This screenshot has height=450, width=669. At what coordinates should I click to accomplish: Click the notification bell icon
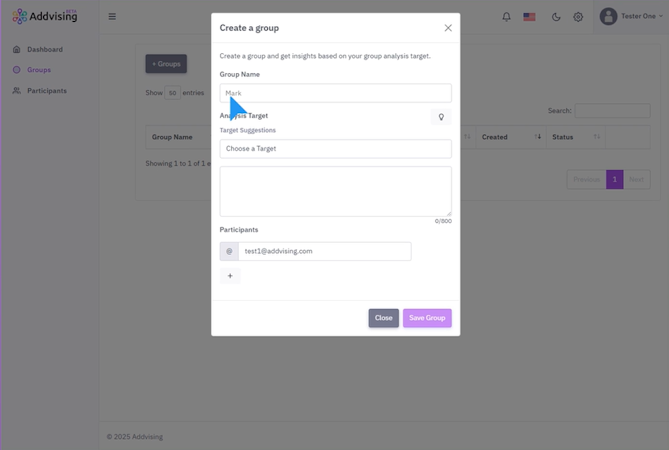tap(506, 16)
